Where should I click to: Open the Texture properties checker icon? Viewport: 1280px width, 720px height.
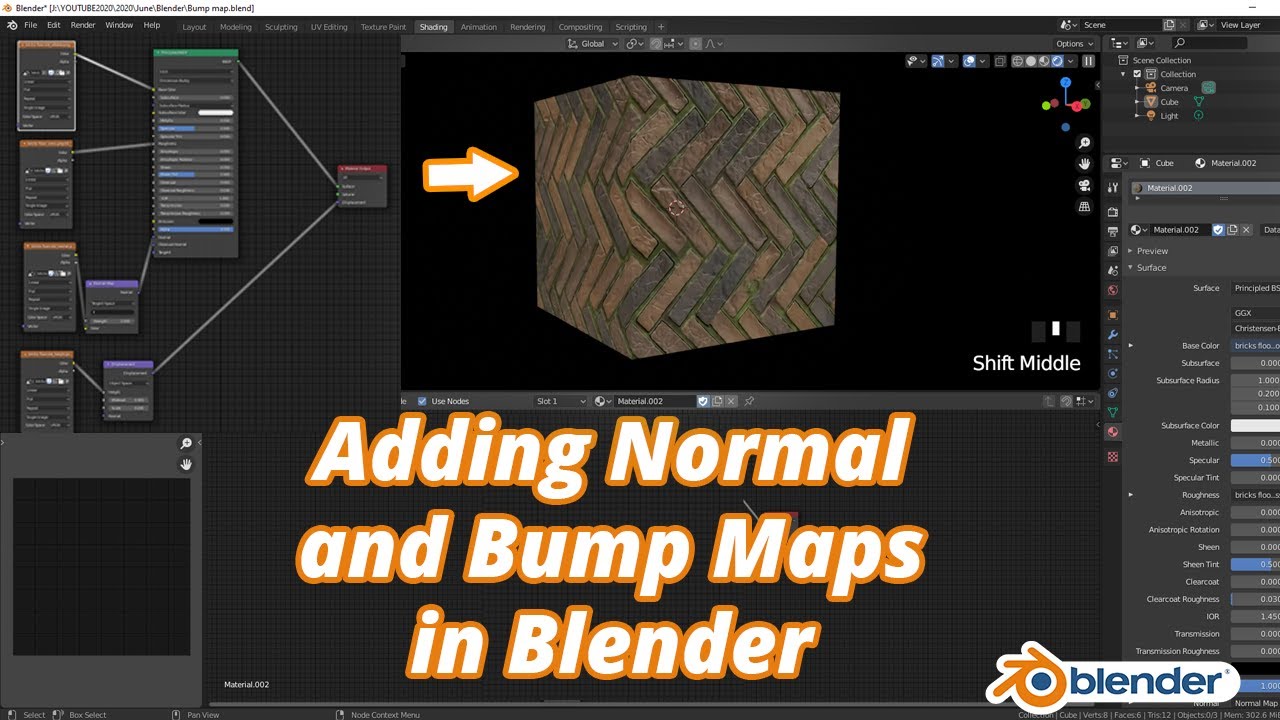click(1113, 456)
